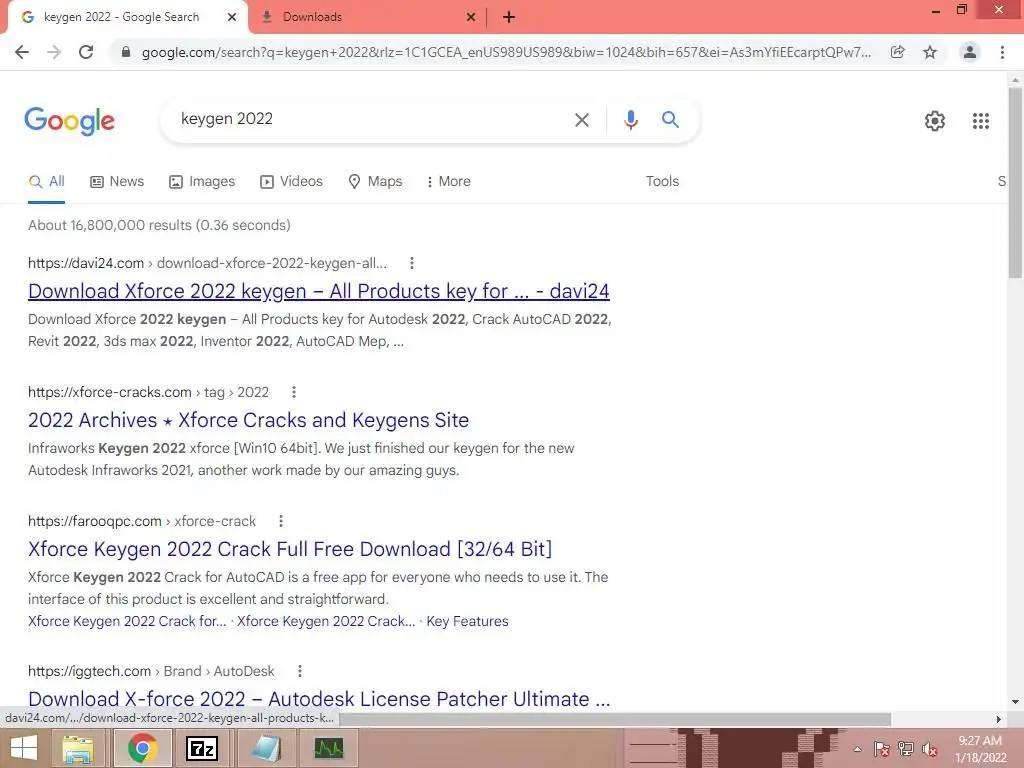
Task: Click the browser forward arrow
Action: point(54,52)
